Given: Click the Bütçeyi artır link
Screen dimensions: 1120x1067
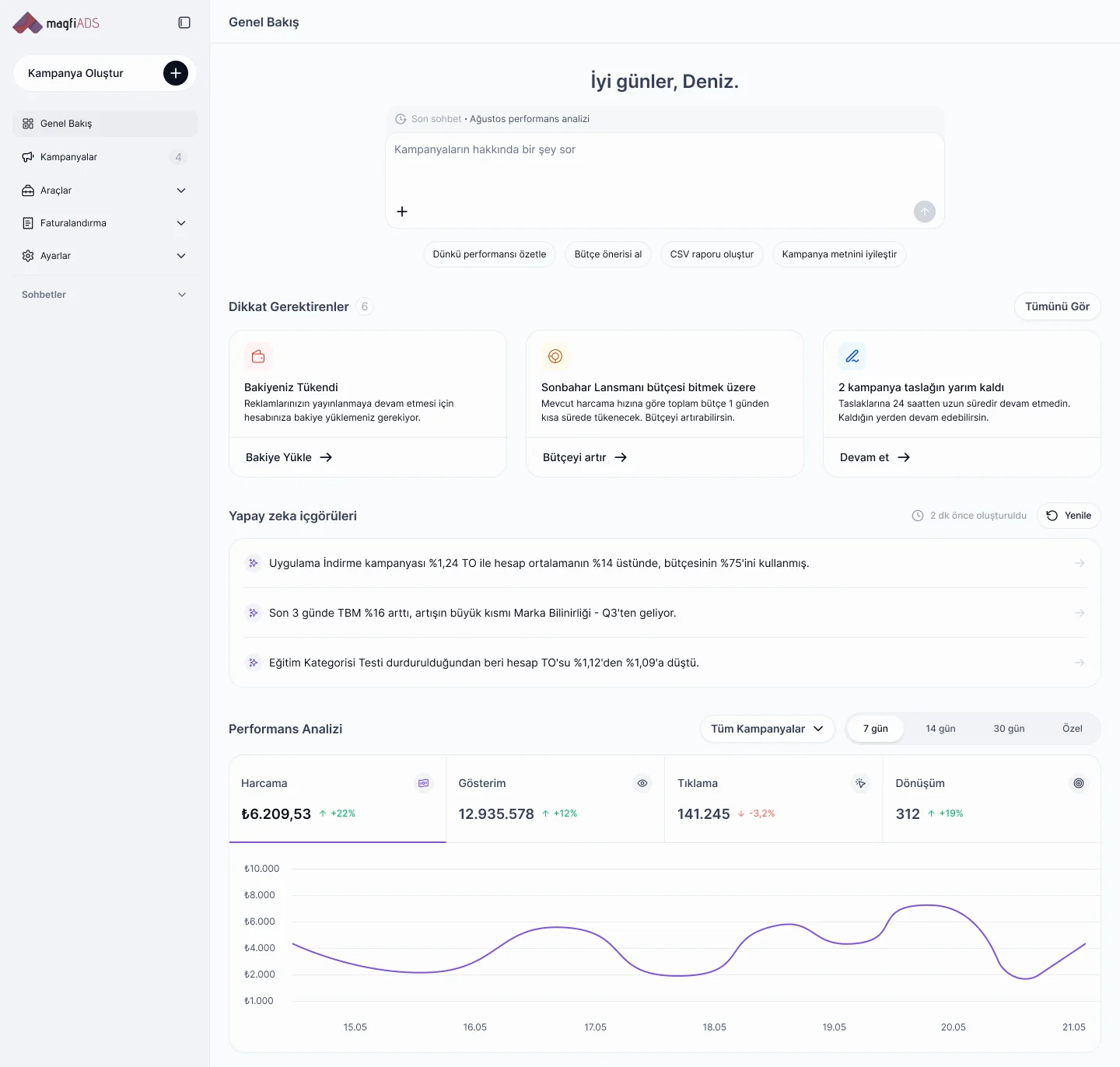Looking at the screenshot, I should tap(585, 457).
